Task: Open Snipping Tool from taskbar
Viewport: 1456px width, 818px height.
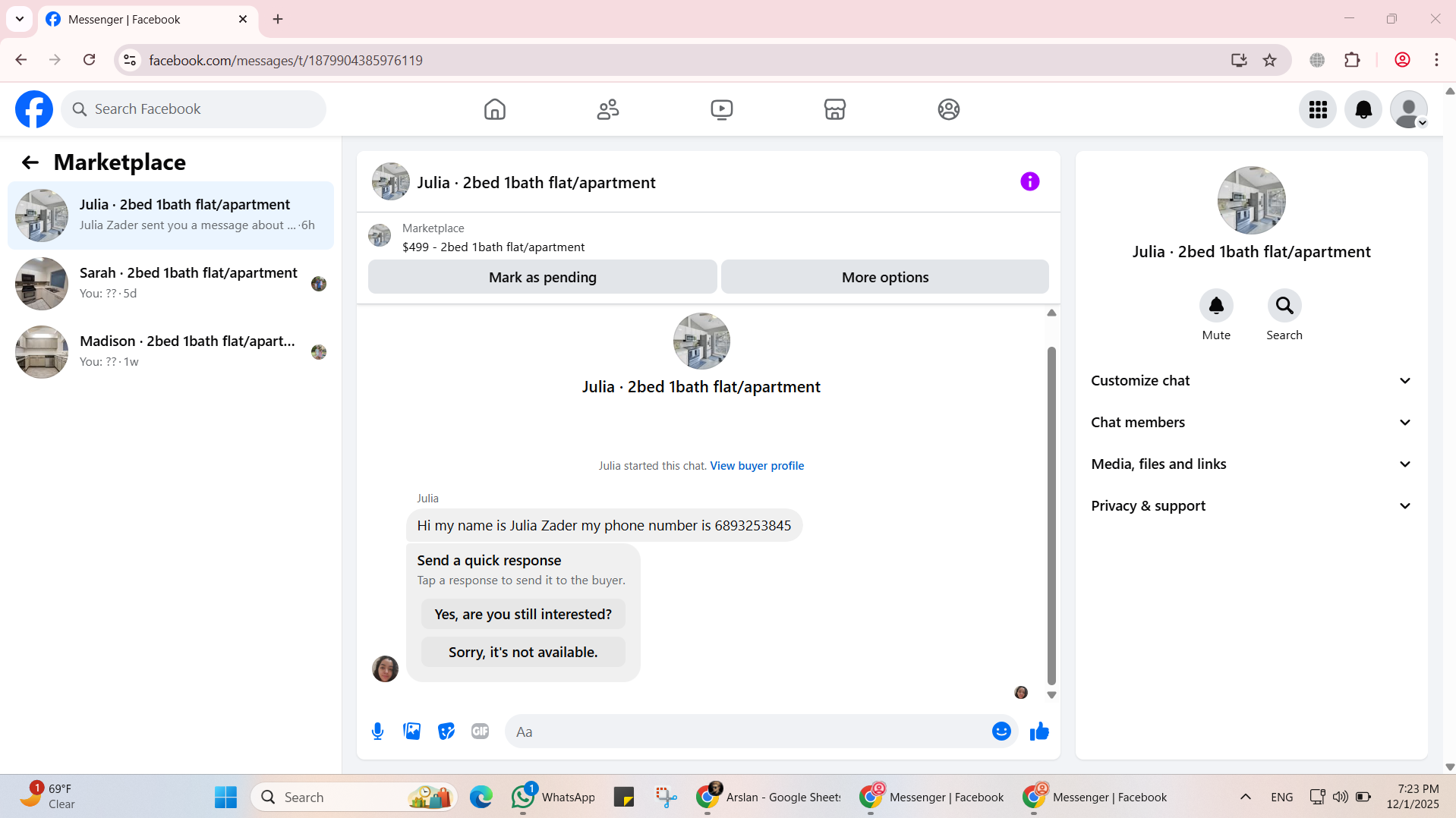Action: point(667,797)
